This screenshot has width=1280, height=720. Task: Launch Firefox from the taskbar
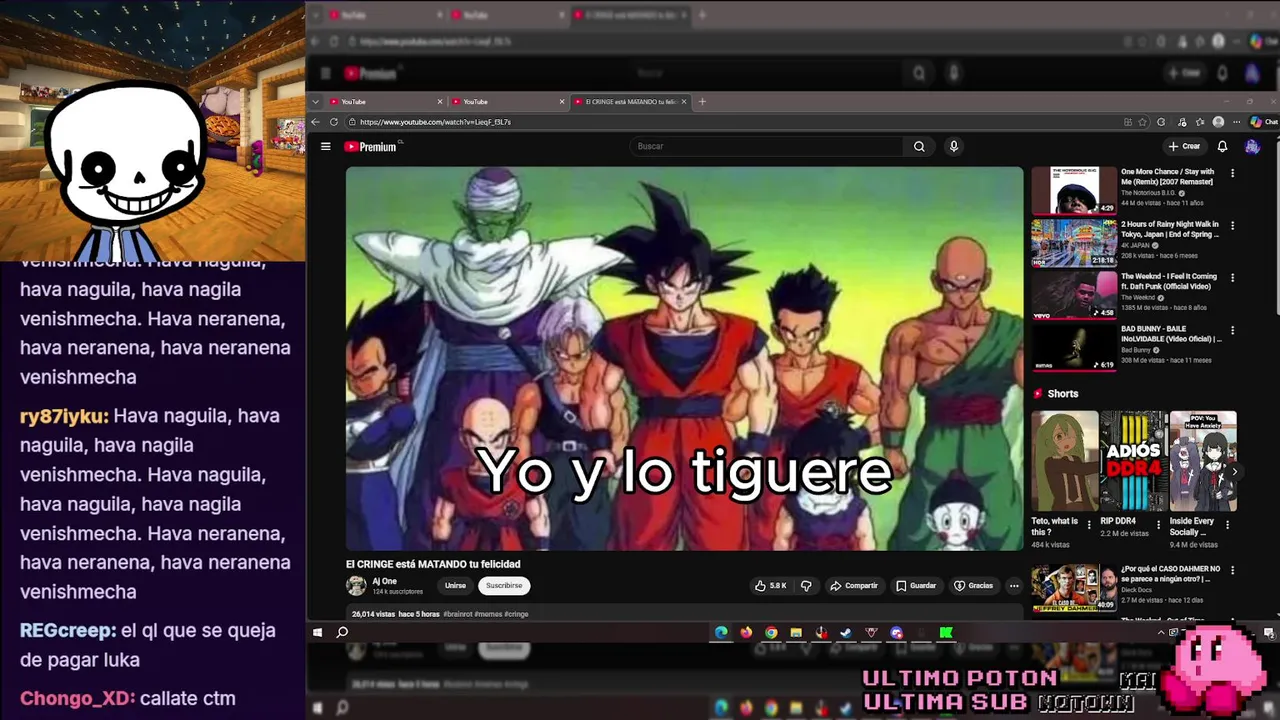coord(746,632)
